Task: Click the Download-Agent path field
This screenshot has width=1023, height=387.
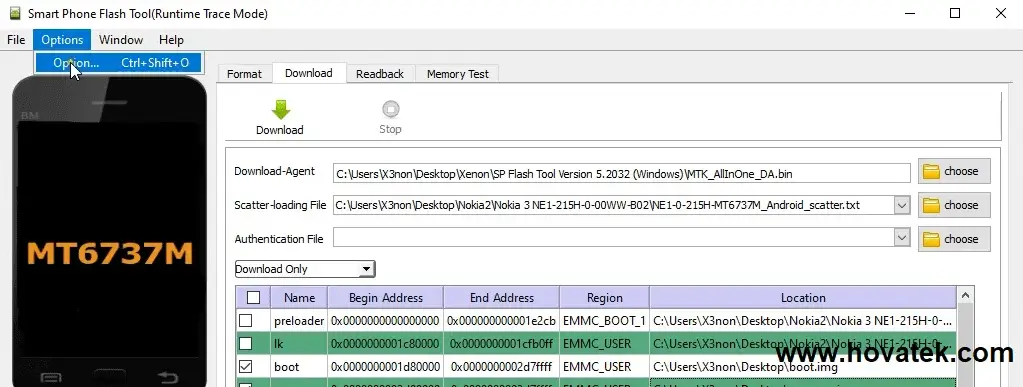Action: tap(621, 173)
